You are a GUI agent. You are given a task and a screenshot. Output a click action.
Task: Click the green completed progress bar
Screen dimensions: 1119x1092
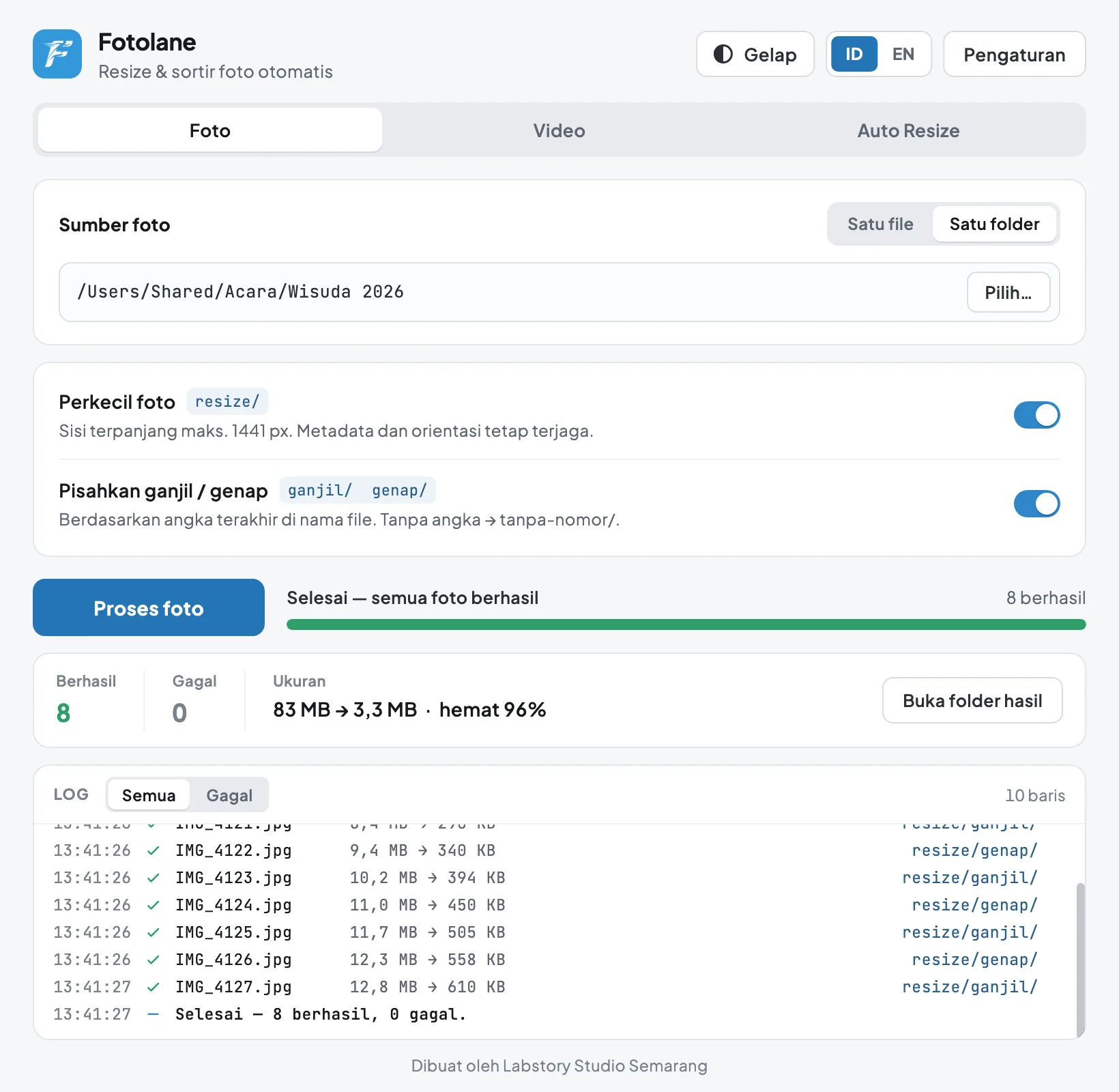tap(686, 624)
